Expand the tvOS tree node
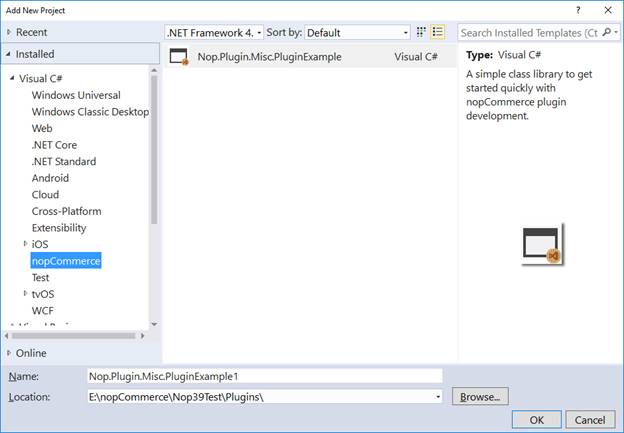Image resolution: width=624 pixels, height=433 pixels. (25, 293)
